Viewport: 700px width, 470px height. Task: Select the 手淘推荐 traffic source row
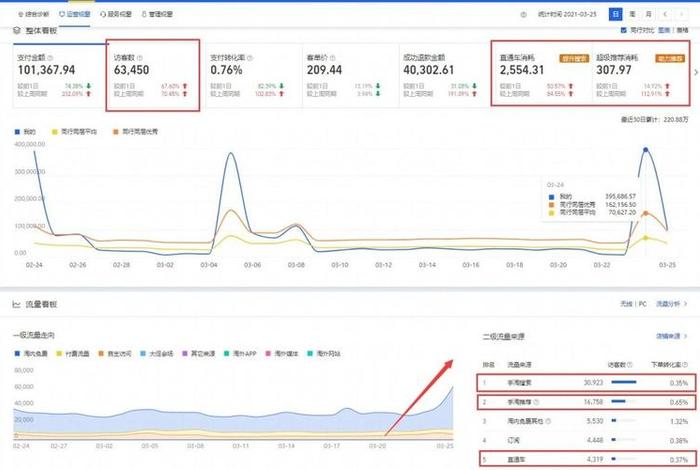(x=586, y=402)
